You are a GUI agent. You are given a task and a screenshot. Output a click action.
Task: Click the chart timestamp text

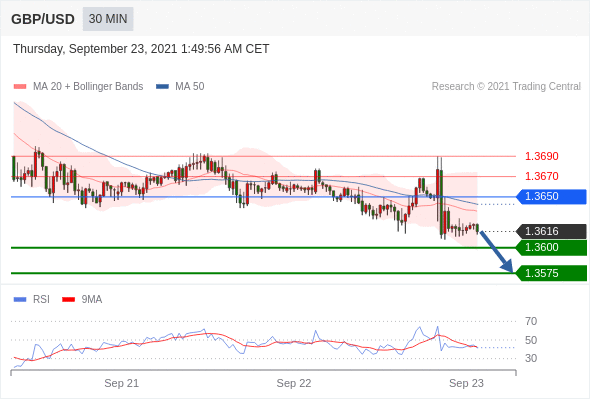(x=141, y=49)
